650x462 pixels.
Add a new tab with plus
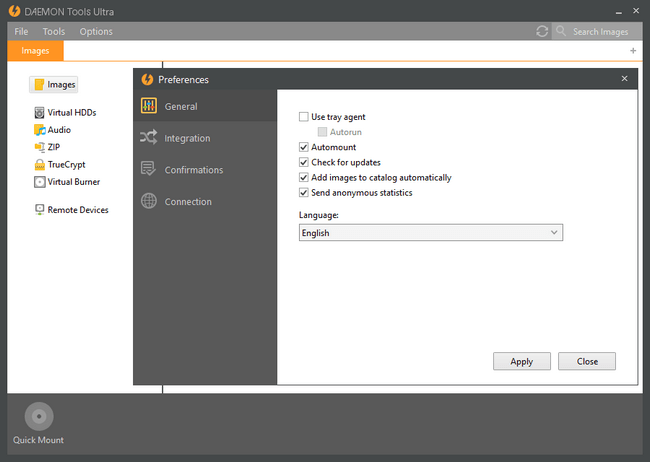point(633,51)
